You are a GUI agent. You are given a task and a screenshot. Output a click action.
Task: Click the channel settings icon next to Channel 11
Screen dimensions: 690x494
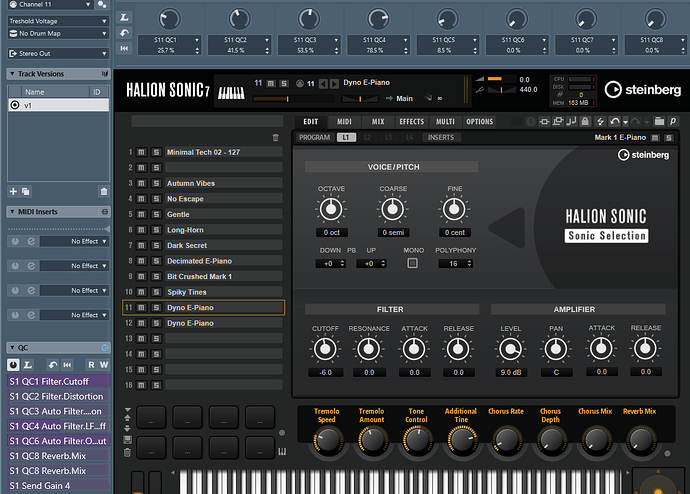102,4
